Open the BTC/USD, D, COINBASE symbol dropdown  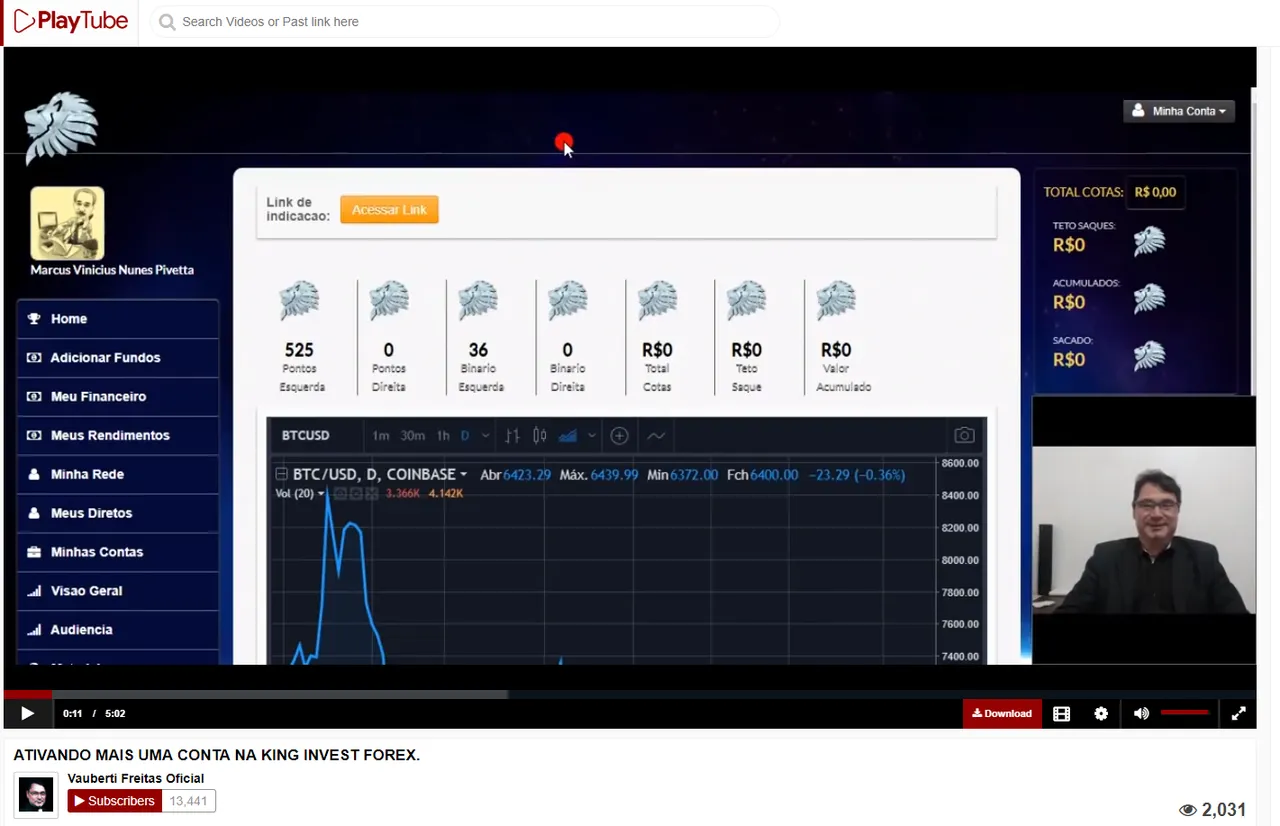pyautogui.click(x=463, y=475)
